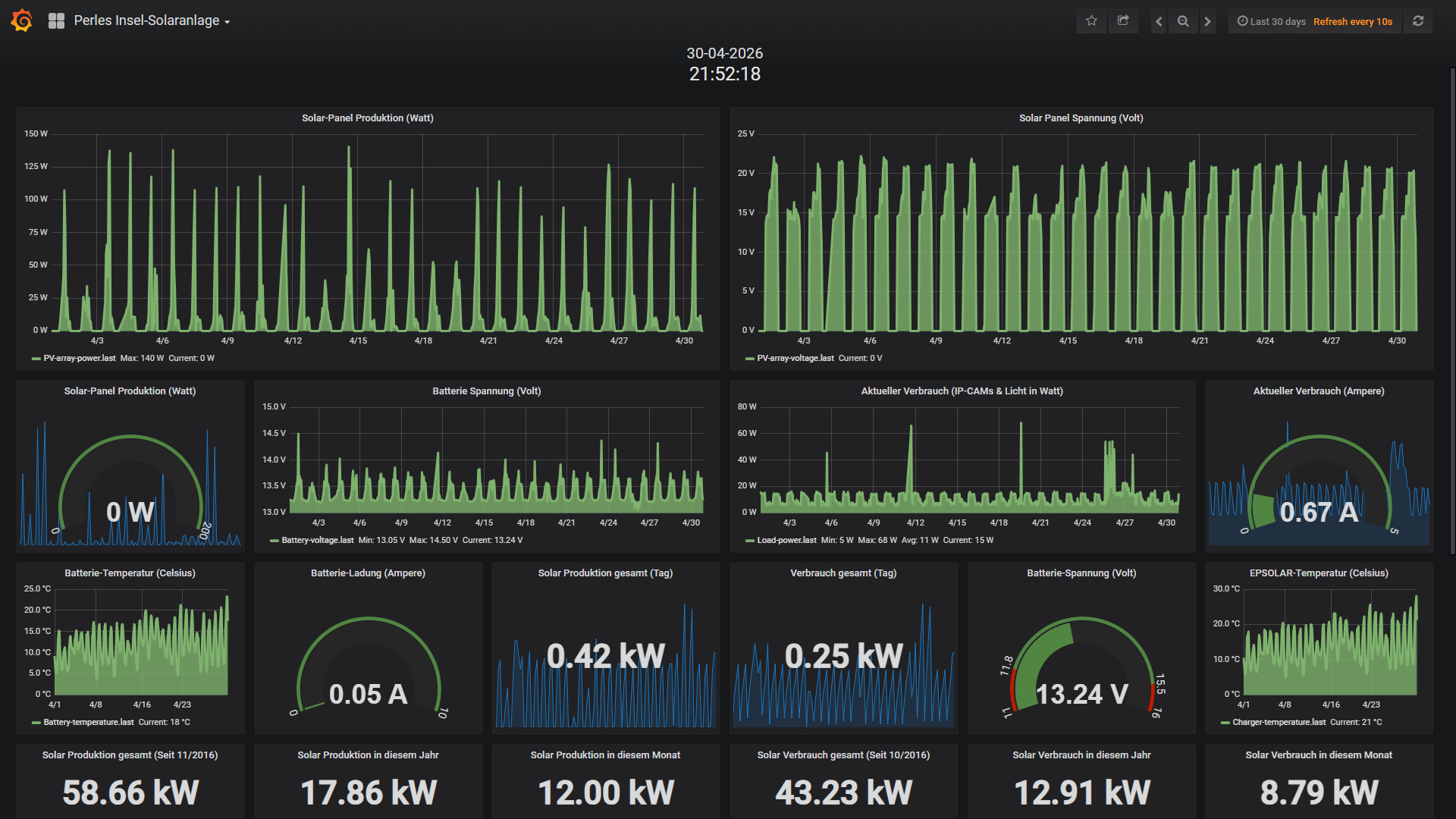Refresh the dashboard now

tap(1418, 21)
